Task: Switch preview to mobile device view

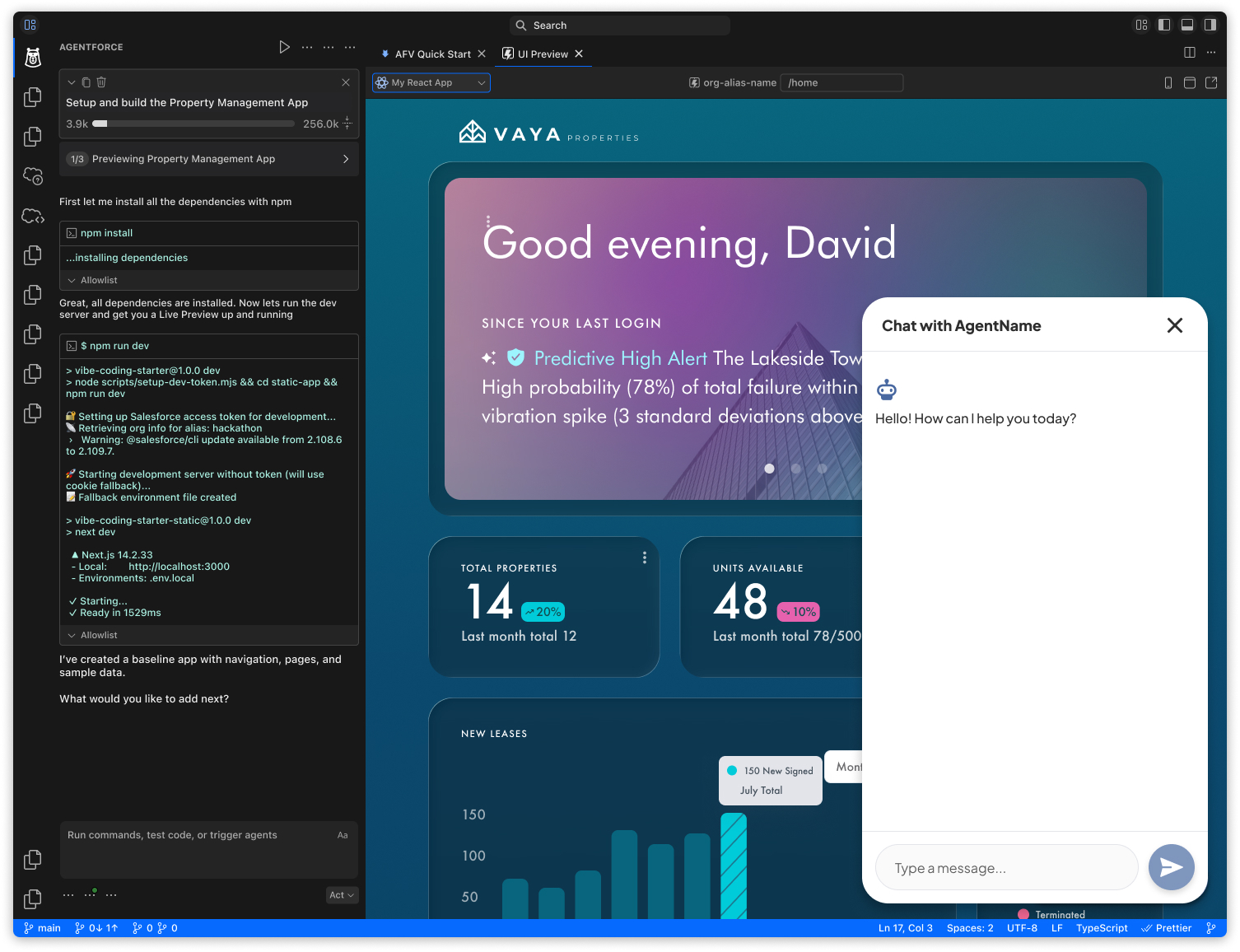Action: (x=1168, y=82)
